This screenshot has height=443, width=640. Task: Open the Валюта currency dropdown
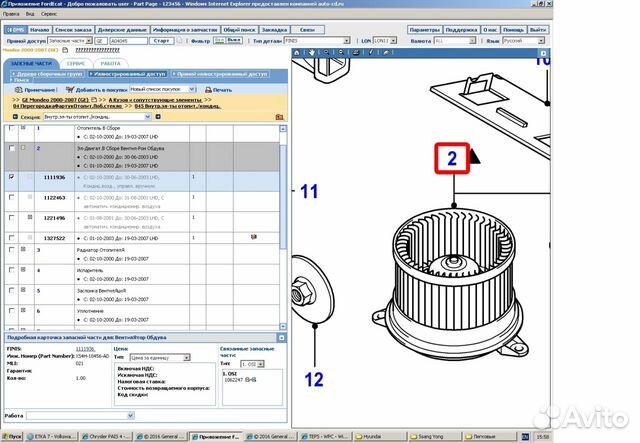click(455, 41)
